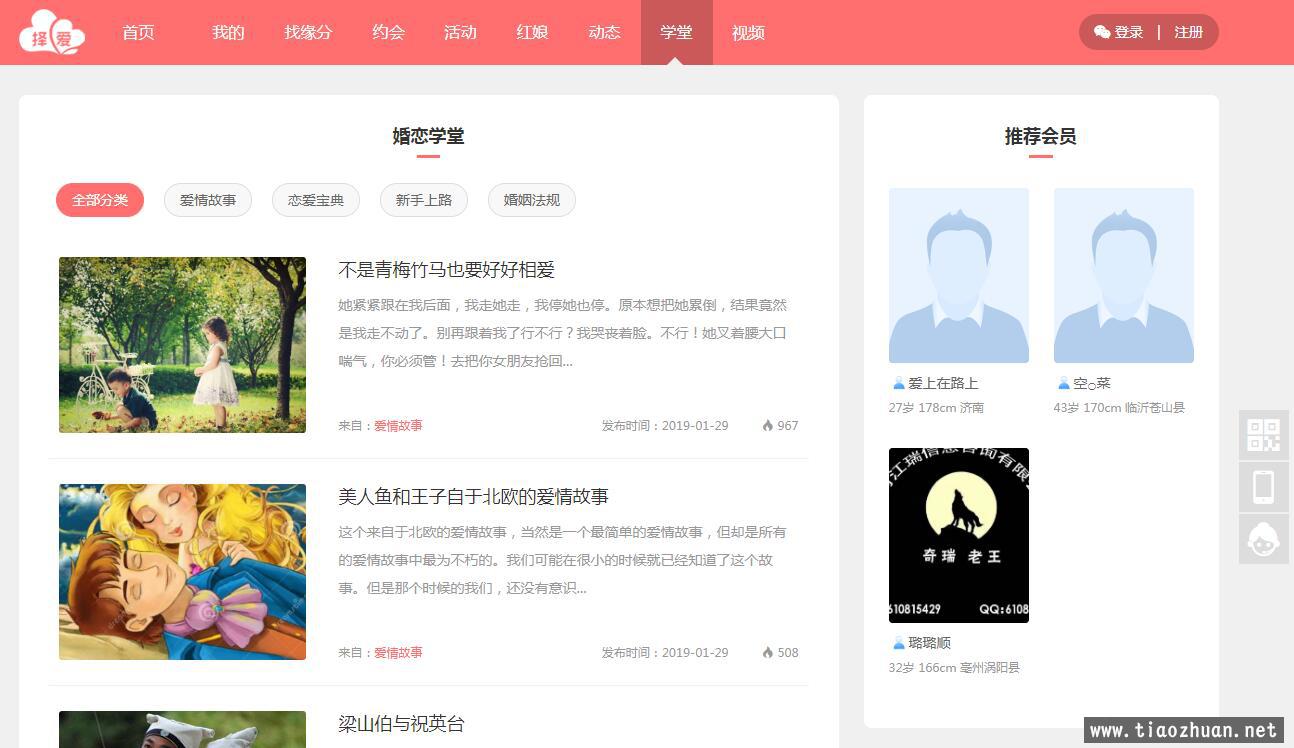Click 爱情故事 source link of mermaid article
Viewport: 1294px width, 748px height.
398,652
